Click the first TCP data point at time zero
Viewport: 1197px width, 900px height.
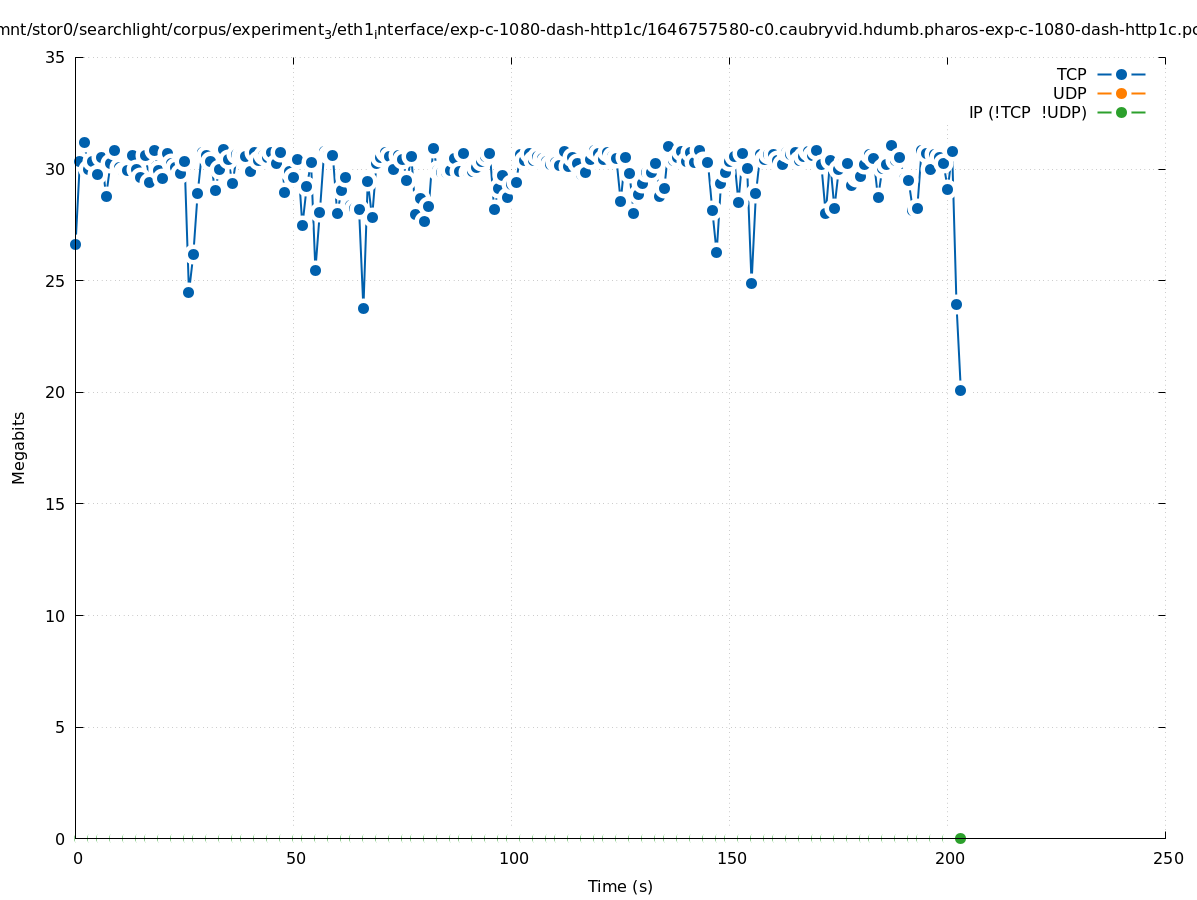pos(75,244)
